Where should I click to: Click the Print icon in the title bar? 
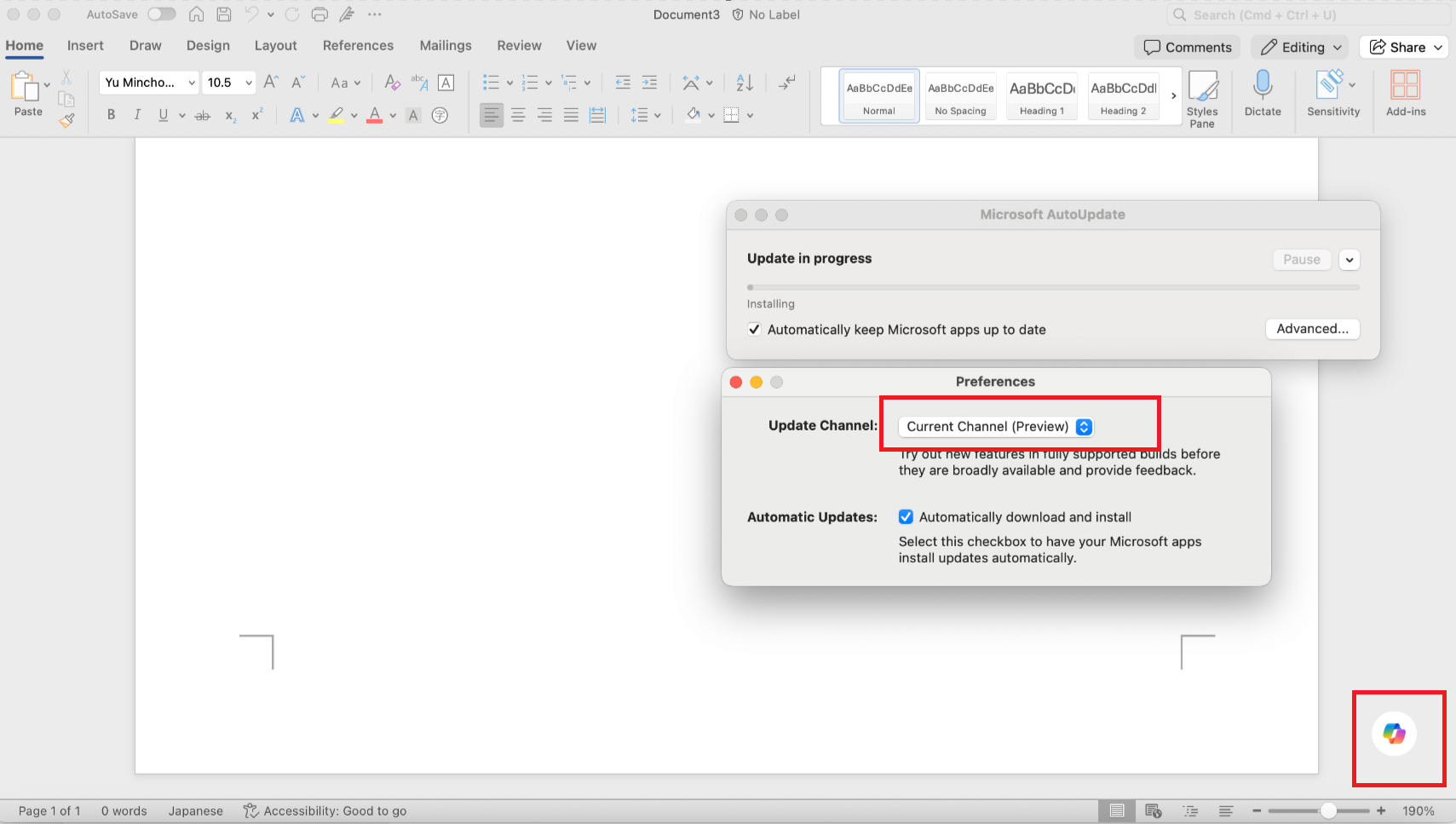pyautogui.click(x=319, y=14)
